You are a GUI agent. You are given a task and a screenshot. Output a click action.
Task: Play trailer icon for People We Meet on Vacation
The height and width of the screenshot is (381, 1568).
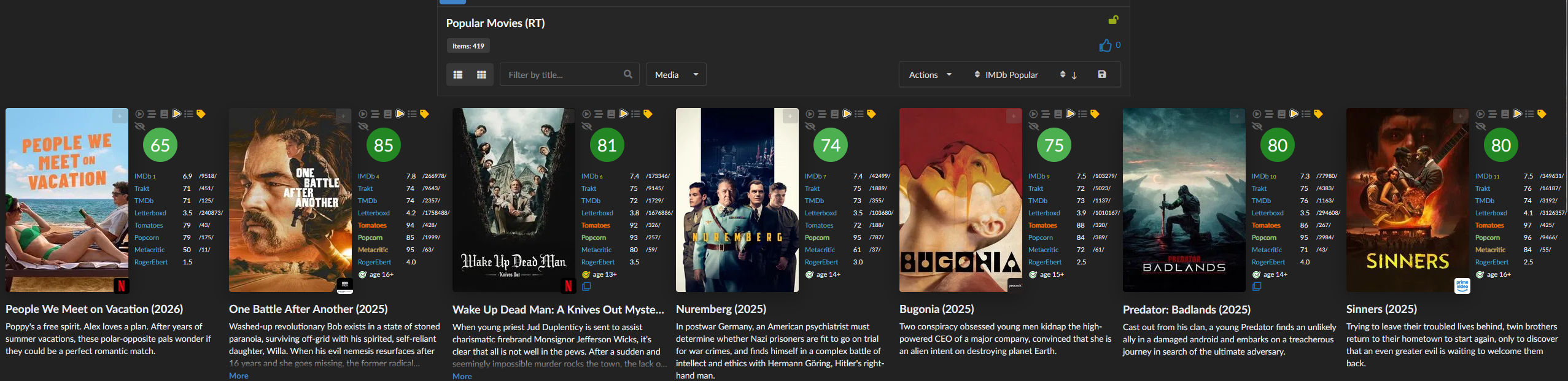139,114
